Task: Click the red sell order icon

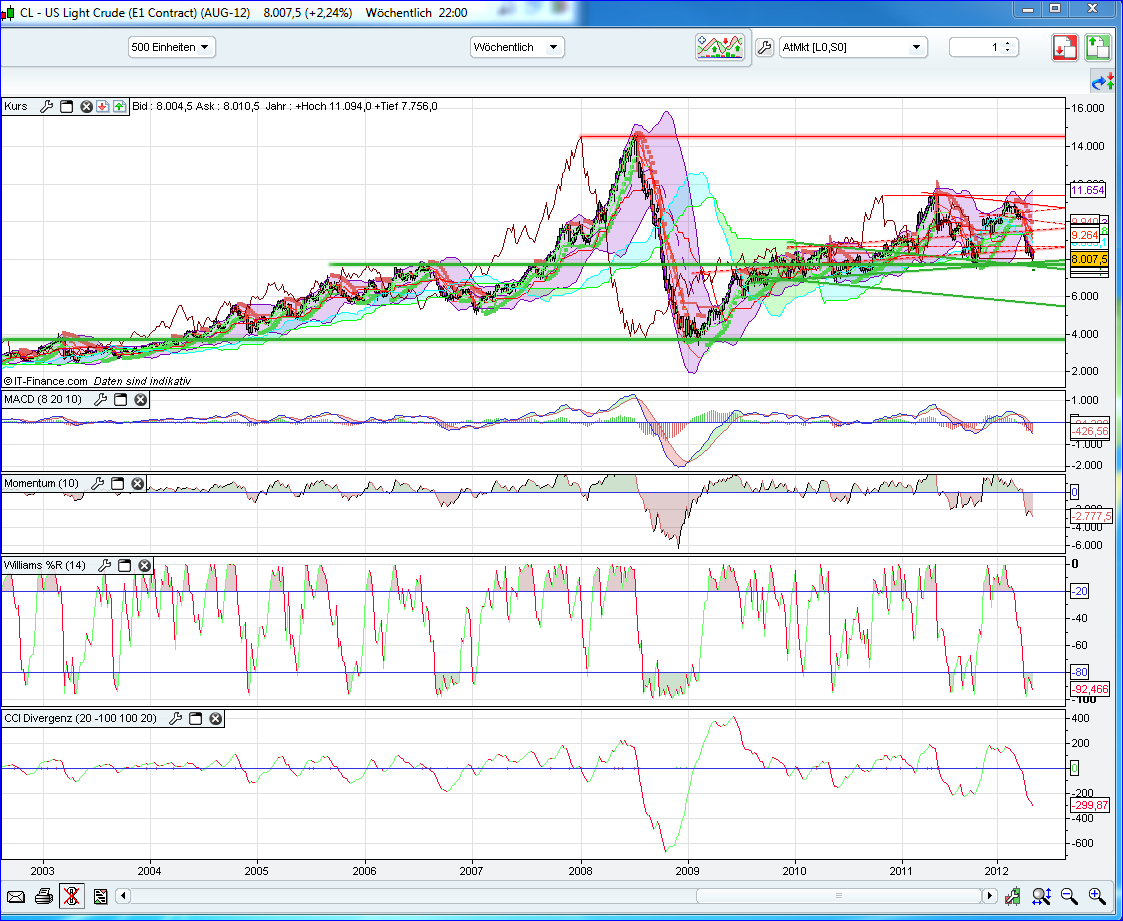Action: 1064,47
